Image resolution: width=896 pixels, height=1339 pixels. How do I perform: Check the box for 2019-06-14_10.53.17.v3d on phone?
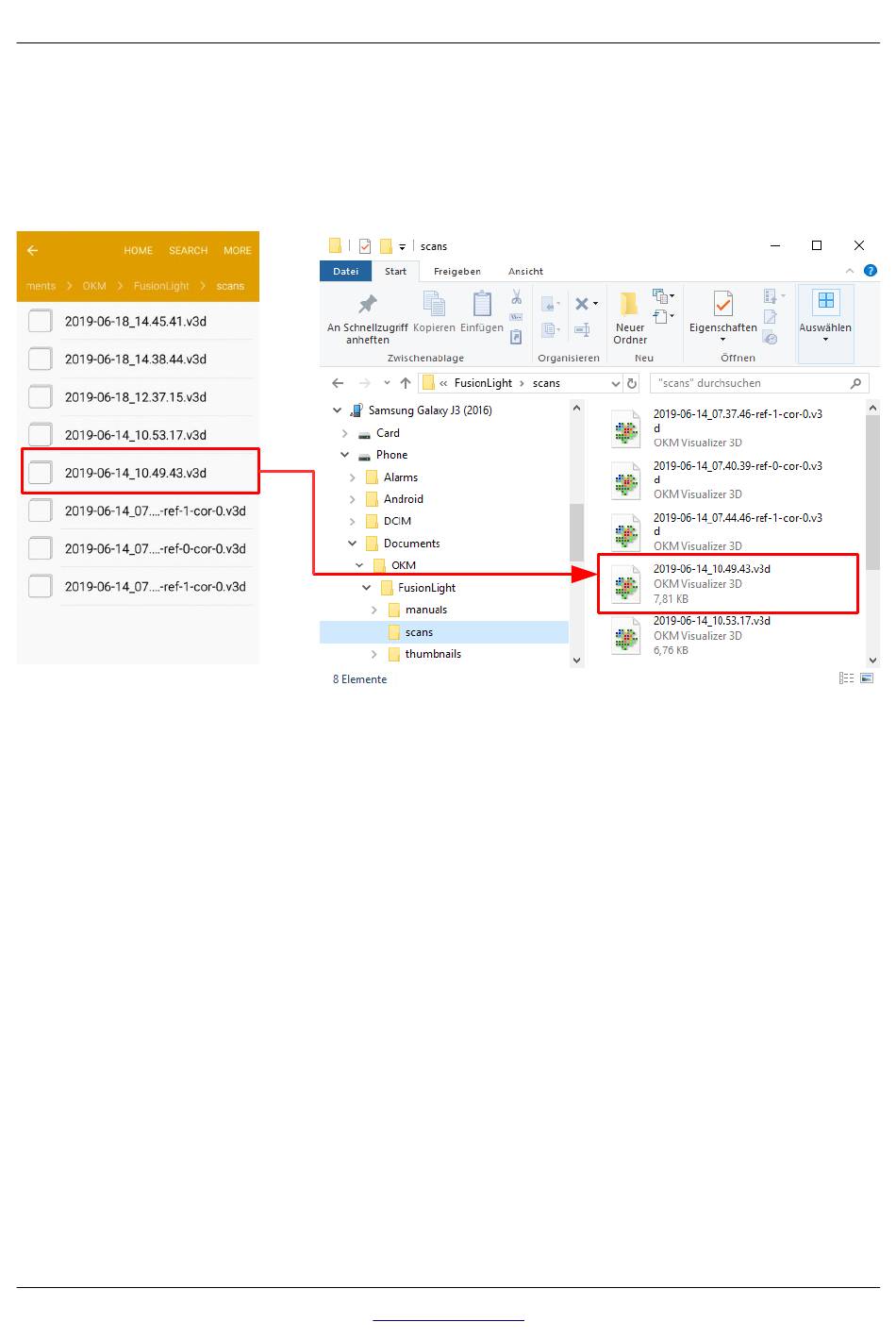click(x=40, y=434)
